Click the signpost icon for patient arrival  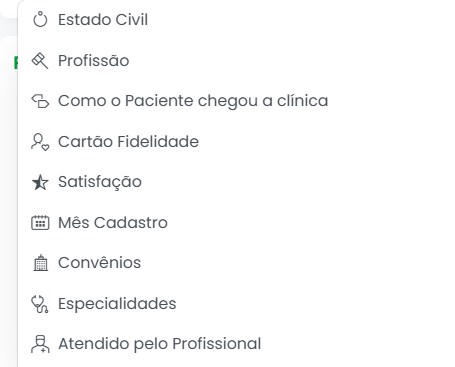pyautogui.click(x=40, y=101)
